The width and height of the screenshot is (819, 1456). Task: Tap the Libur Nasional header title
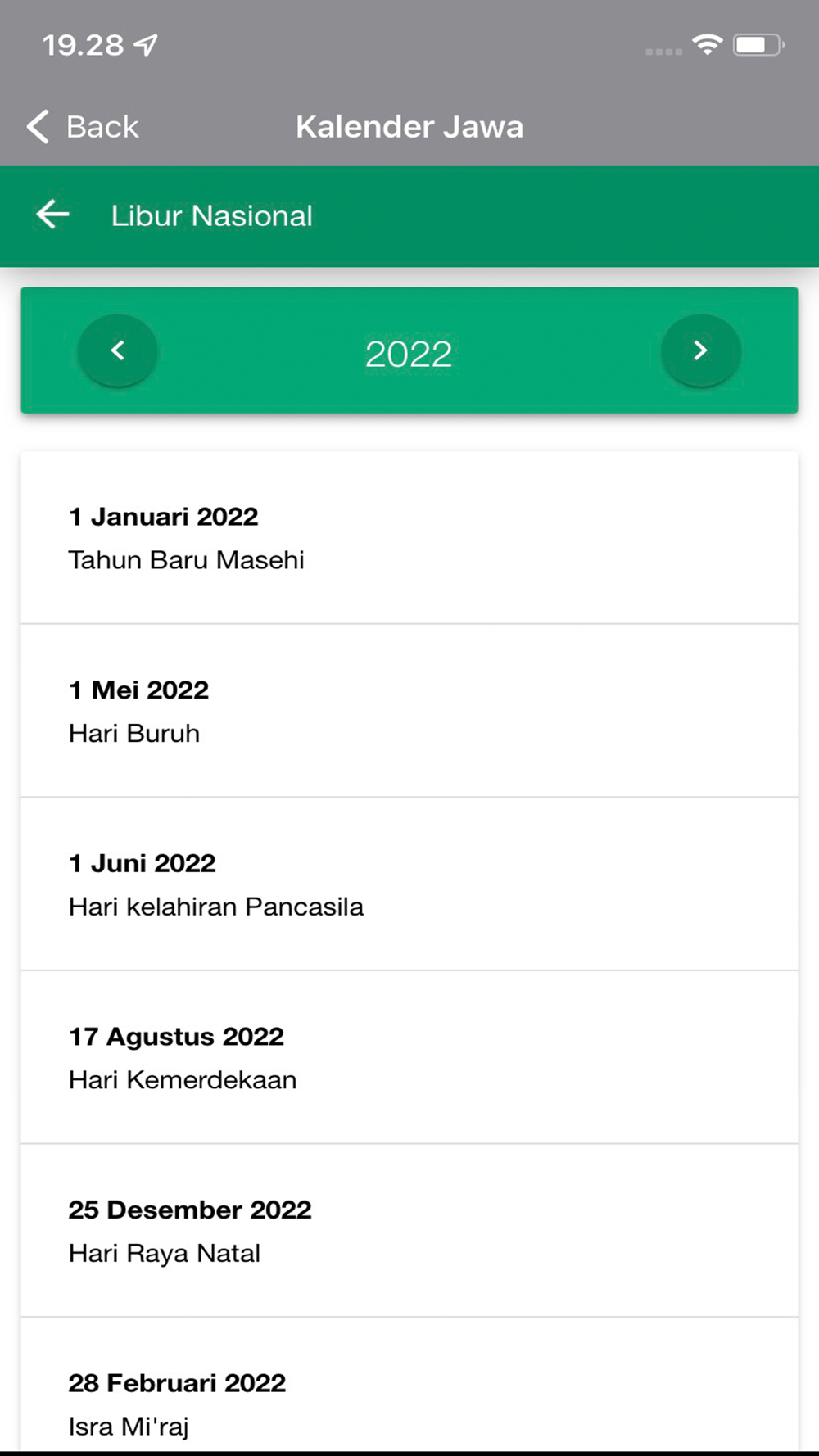[x=212, y=216]
